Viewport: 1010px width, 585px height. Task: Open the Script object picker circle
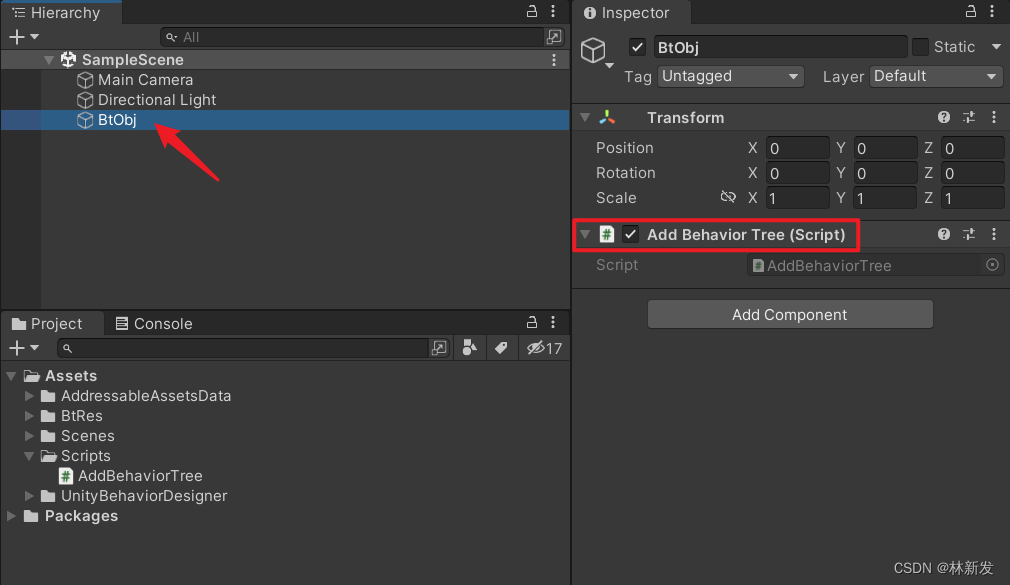(993, 265)
